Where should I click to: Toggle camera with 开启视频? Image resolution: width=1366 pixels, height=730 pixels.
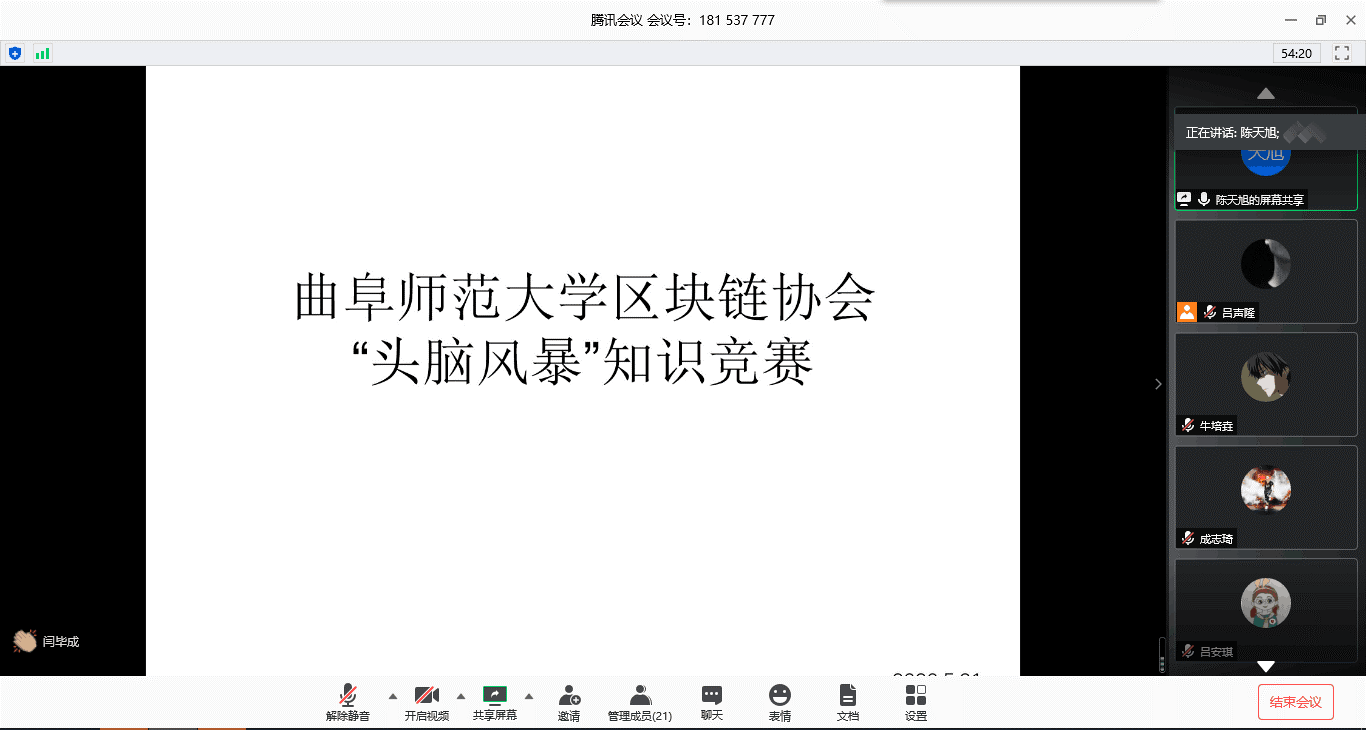(x=427, y=696)
